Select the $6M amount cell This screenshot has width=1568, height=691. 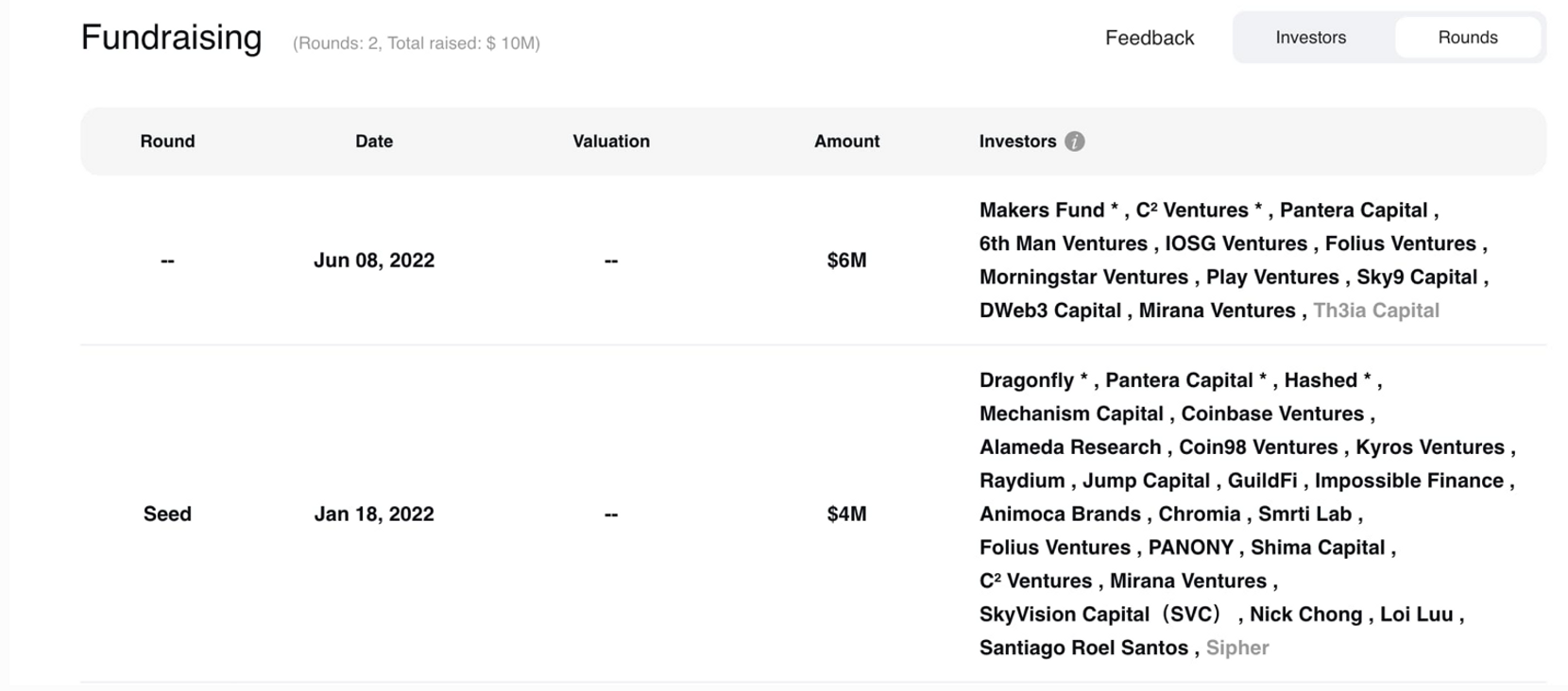[846, 261]
